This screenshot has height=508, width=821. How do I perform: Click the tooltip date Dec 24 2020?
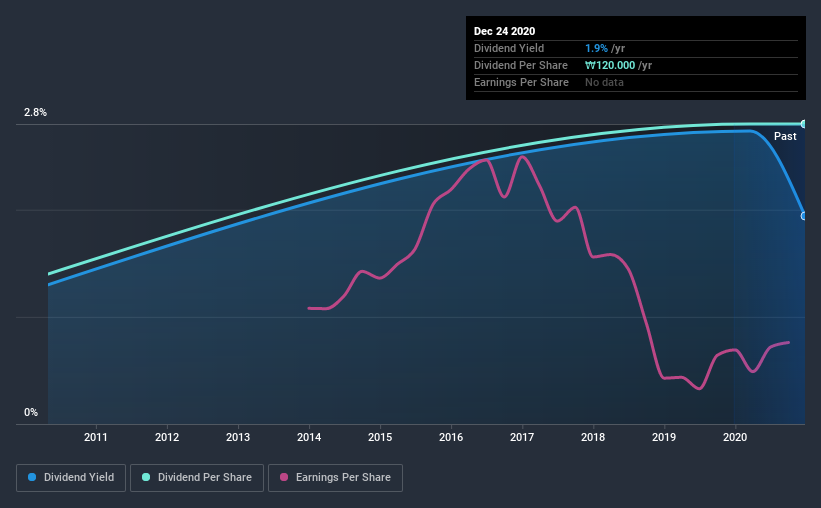pyautogui.click(x=505, y=31)
